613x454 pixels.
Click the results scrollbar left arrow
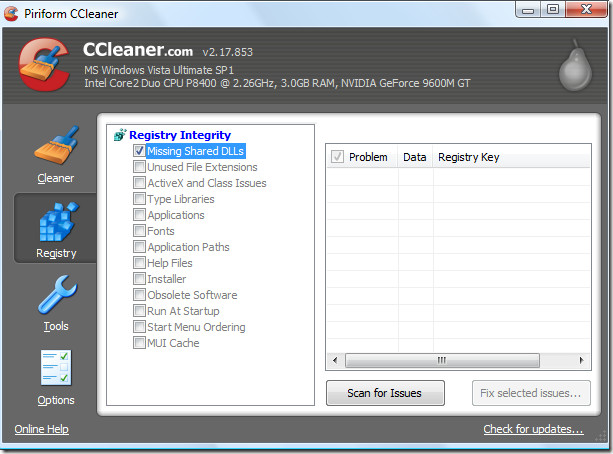[x=335, y=360]
